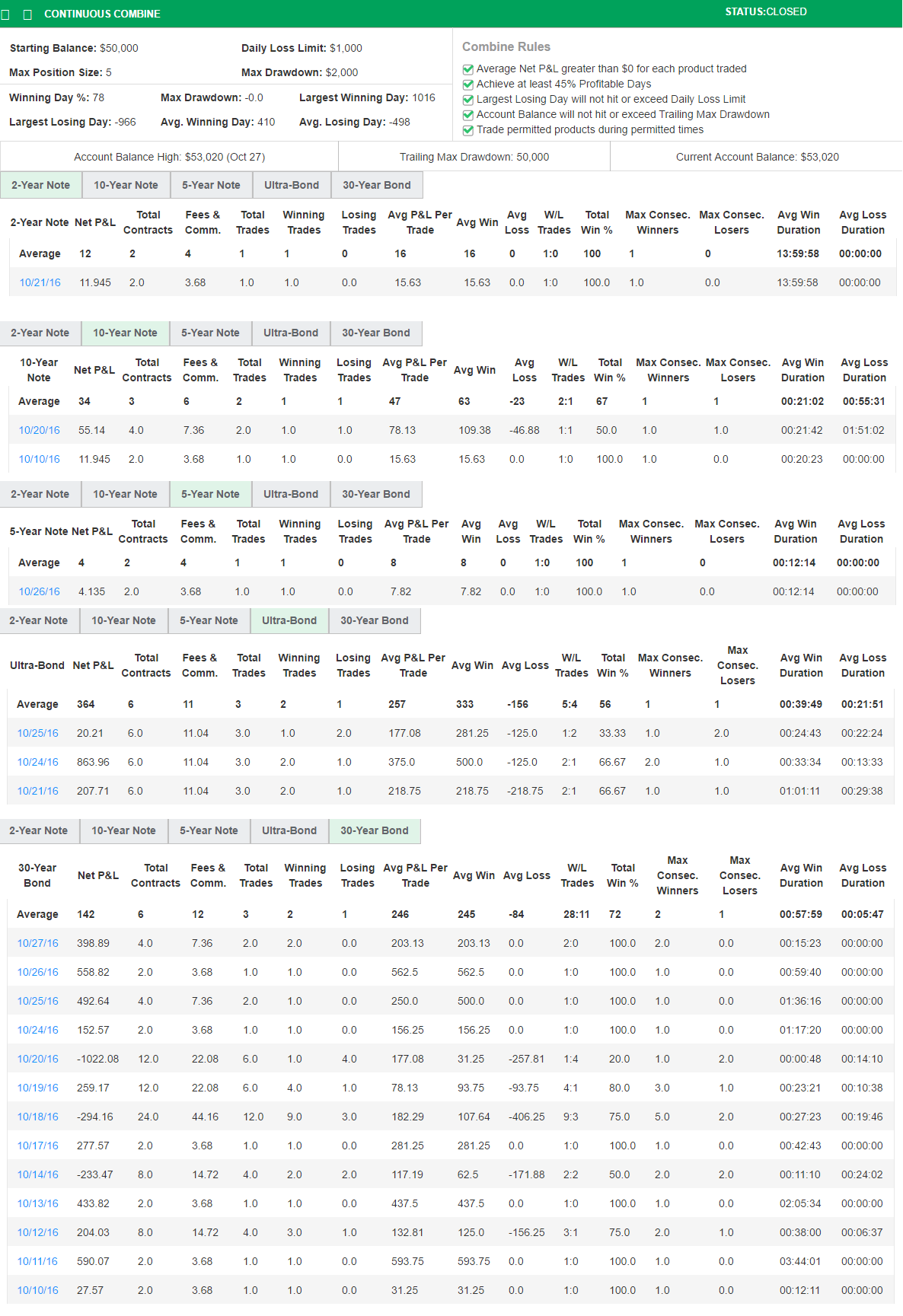The image size is (903, 1316).
Task: Select the highlighted 5-Year Note tab
Action: 210,494
